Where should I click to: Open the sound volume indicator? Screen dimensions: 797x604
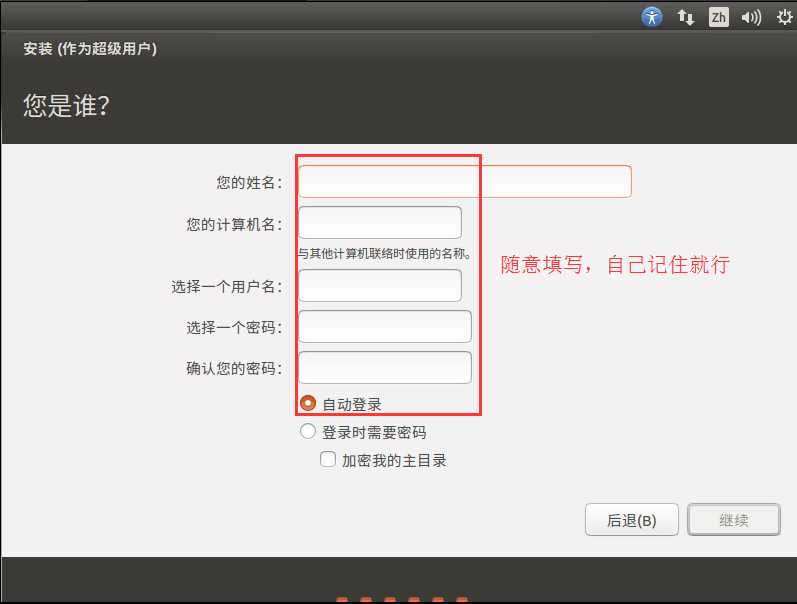(751, 18)
